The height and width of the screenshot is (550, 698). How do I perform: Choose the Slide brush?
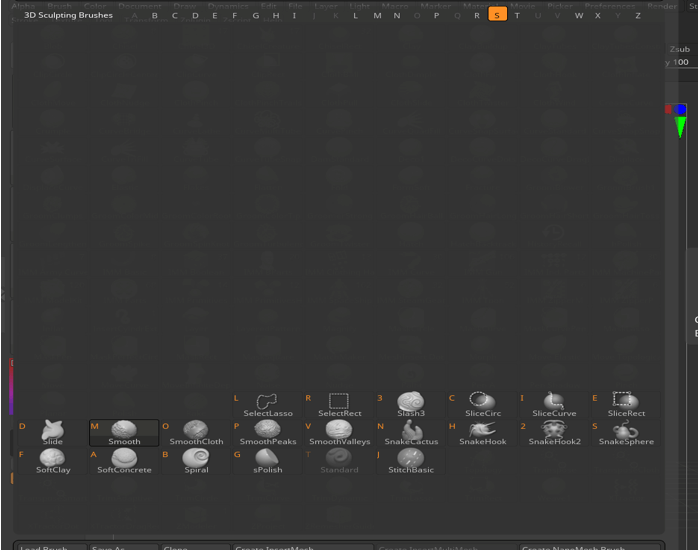coord(53,433)
